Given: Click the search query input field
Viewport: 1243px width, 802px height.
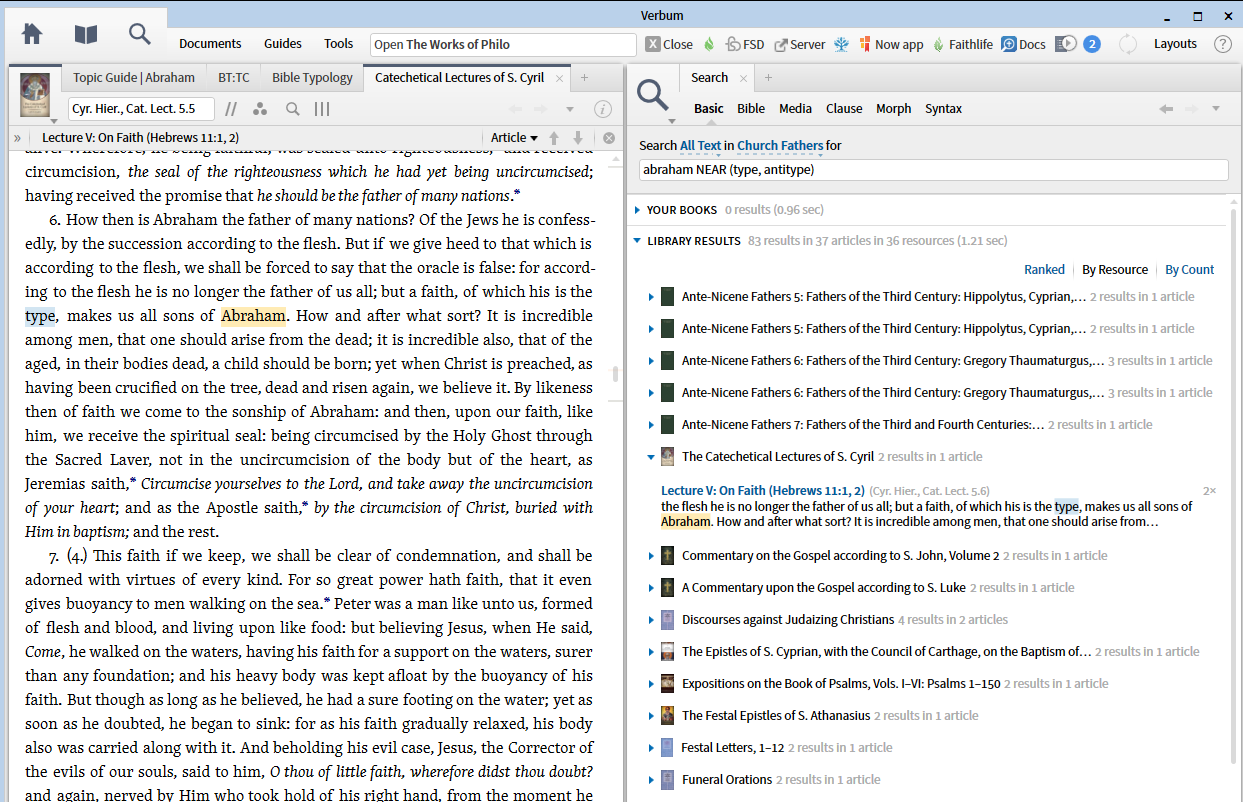Looking at the screenshot, I should (x=933, y=170).
